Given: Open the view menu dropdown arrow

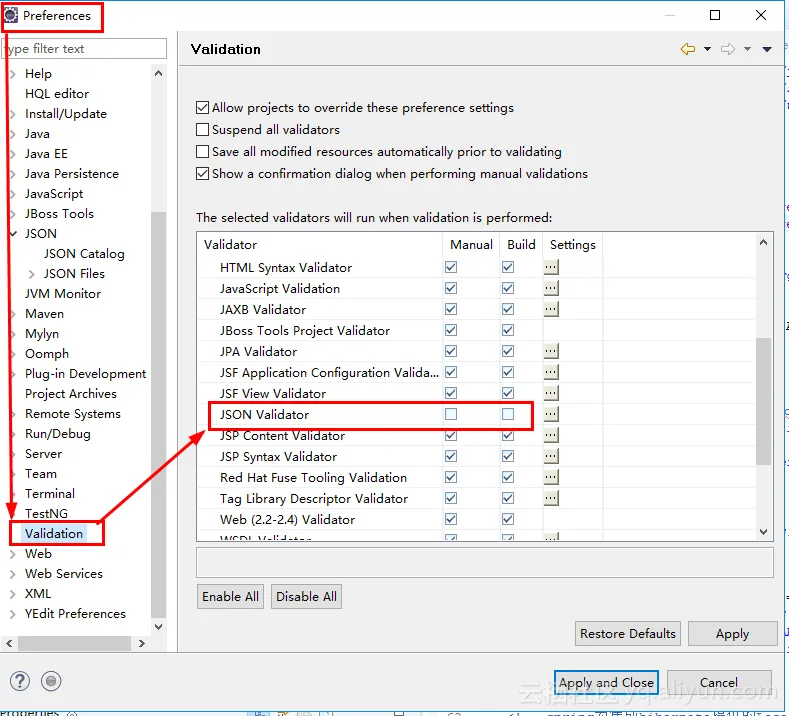Looking at the screenshot, I should click(767, 49).
